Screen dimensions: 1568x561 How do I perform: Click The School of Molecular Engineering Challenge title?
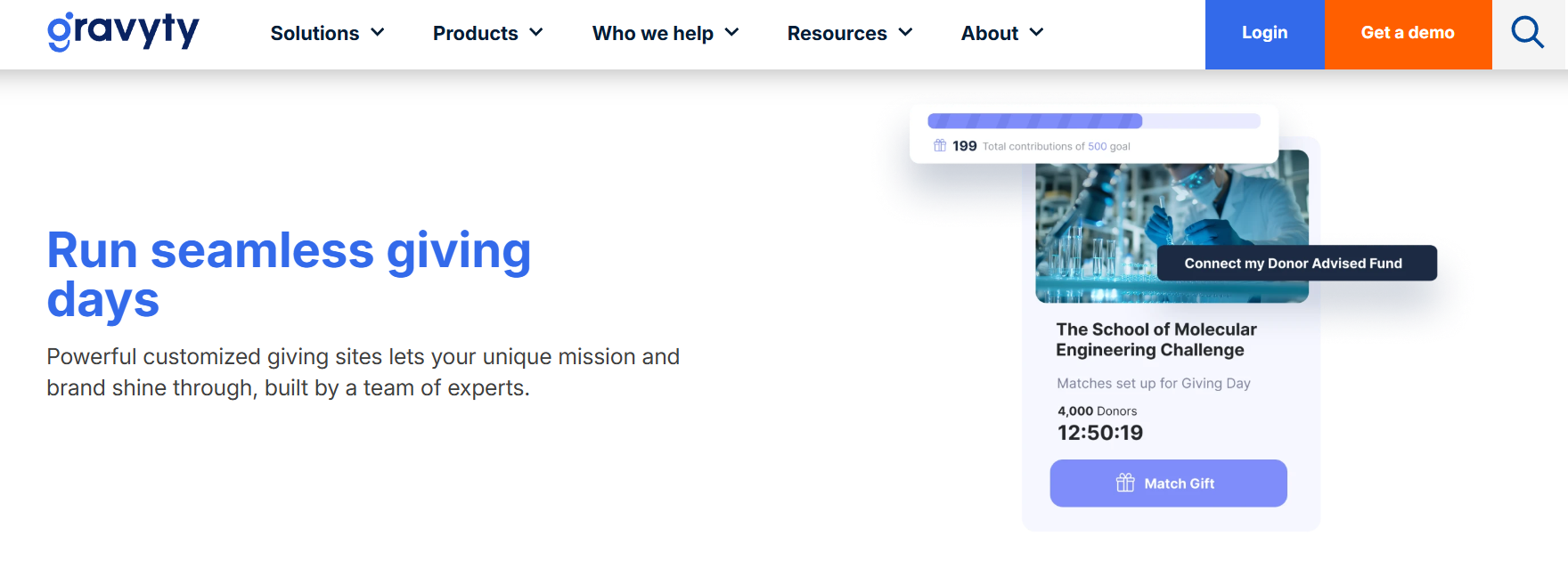click(1156, 339)
